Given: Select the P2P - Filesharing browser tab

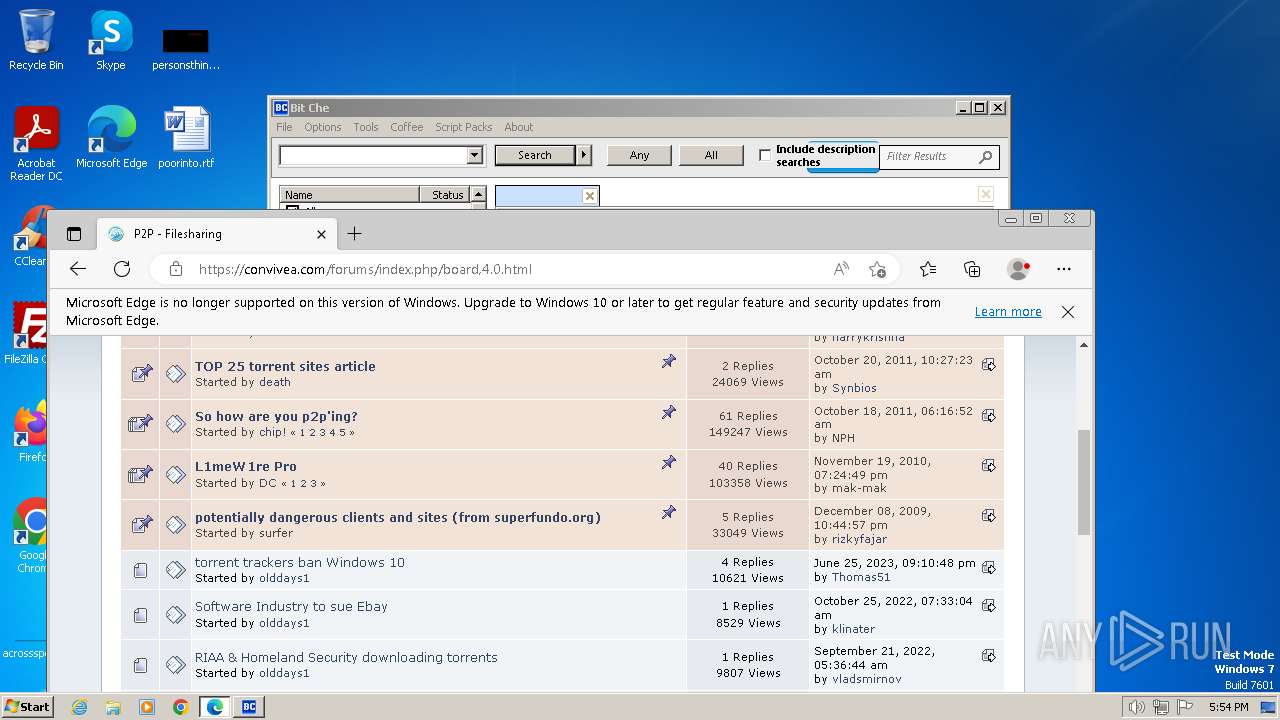Looking at the screenshot, I should [217, 234].
